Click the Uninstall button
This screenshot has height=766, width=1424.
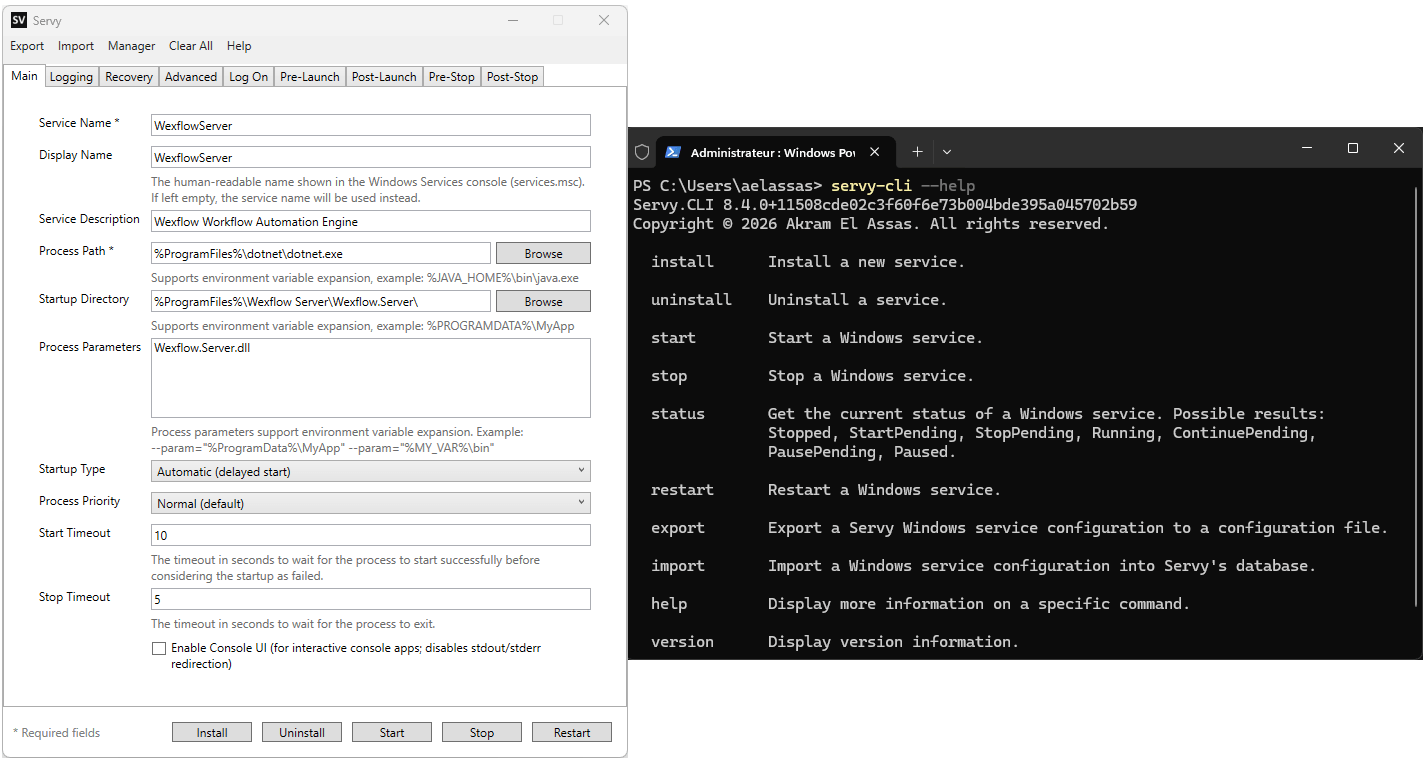click(302, 733)
